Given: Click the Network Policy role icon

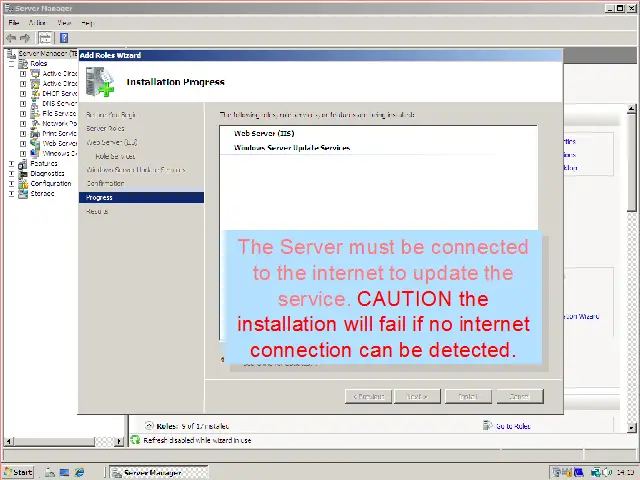Looking at the screenshot, I should 35,123.
